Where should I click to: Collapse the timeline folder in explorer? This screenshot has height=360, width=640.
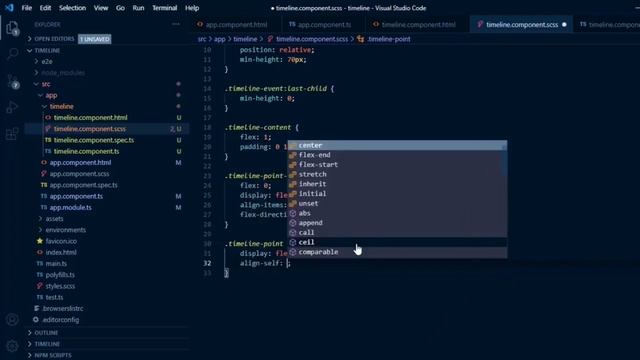click(x=61, y=107)
